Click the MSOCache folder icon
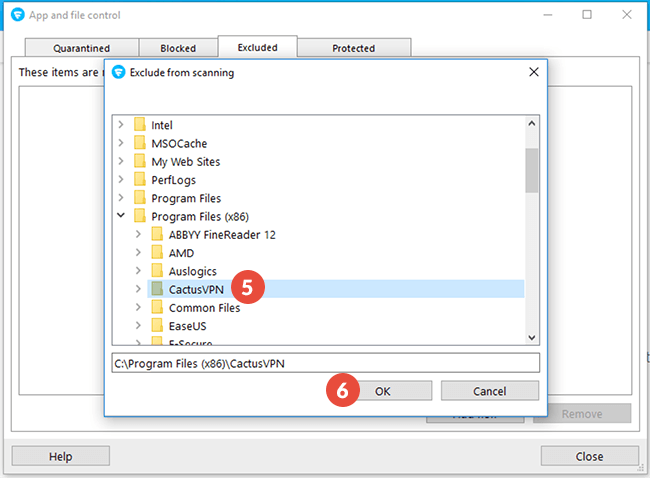Viewport: 650px width, 478px height. point(140,143)
